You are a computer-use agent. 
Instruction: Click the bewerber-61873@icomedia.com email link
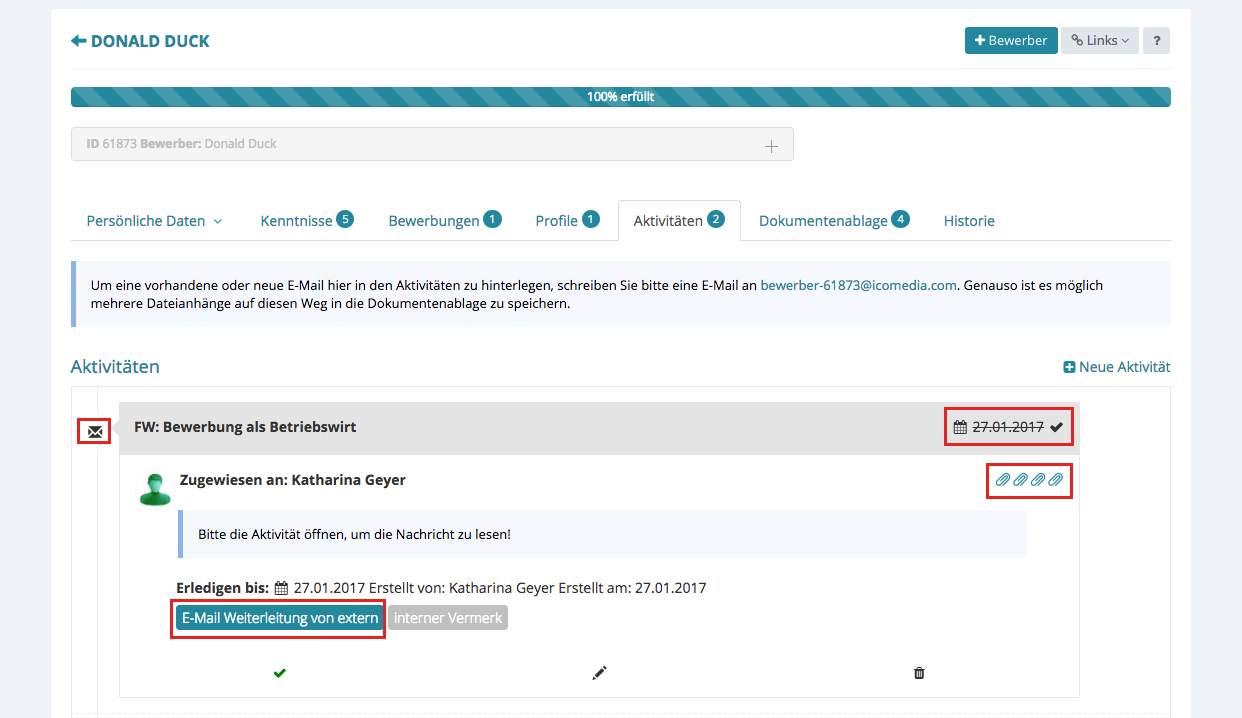click(858, 285)
